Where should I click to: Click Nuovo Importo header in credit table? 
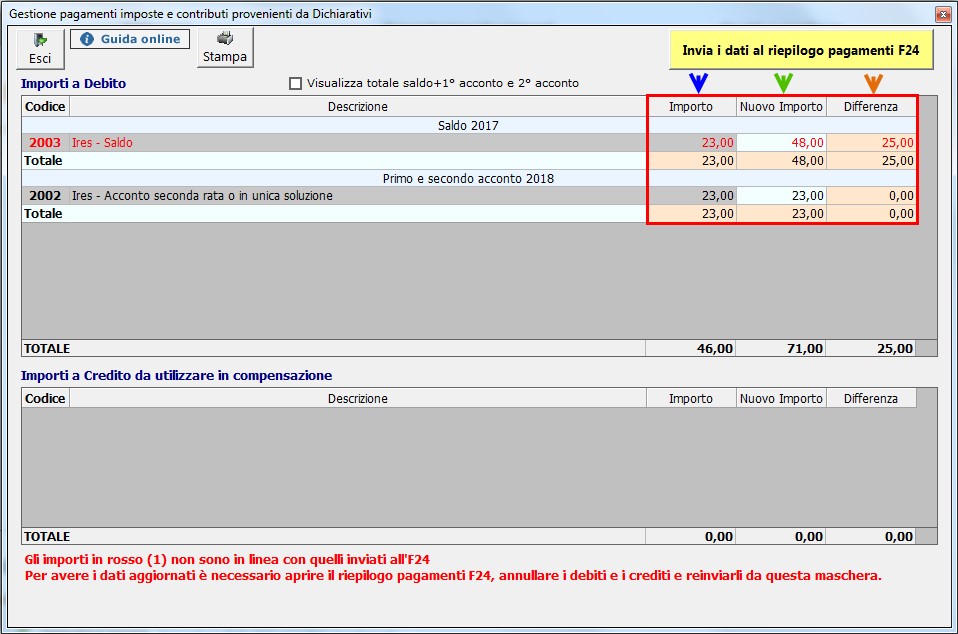point(781,398)
